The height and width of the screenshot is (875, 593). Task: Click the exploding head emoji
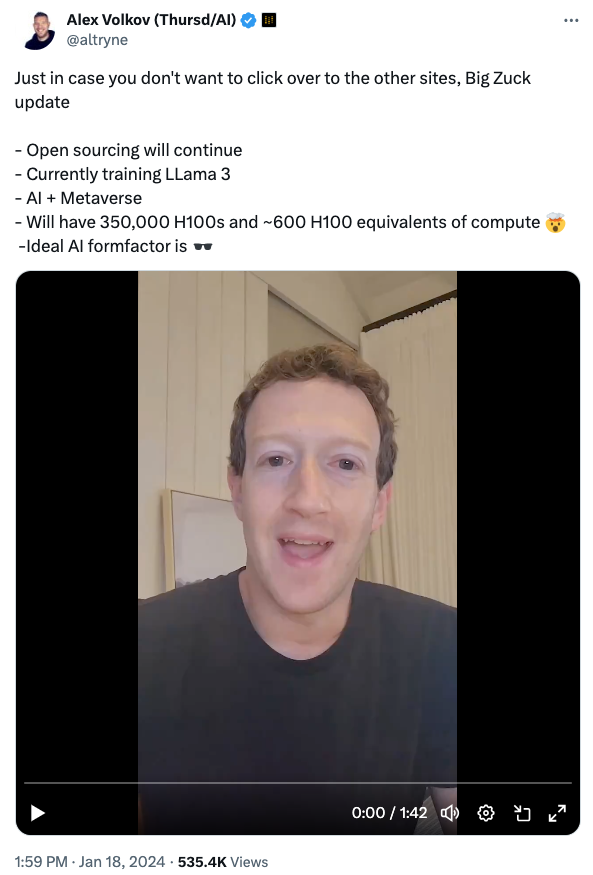(x=556, y=223)
